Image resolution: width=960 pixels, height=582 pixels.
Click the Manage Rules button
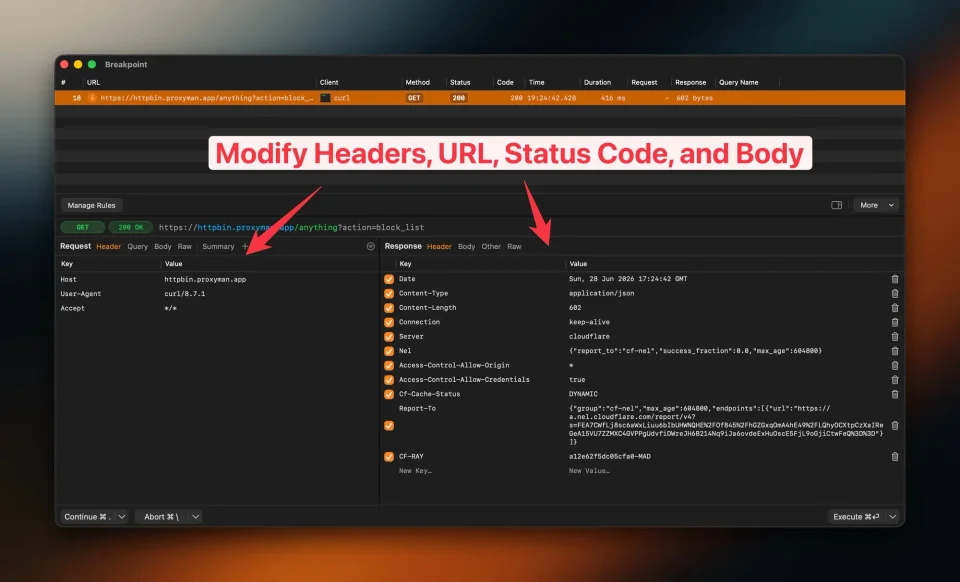pos(91,205)
